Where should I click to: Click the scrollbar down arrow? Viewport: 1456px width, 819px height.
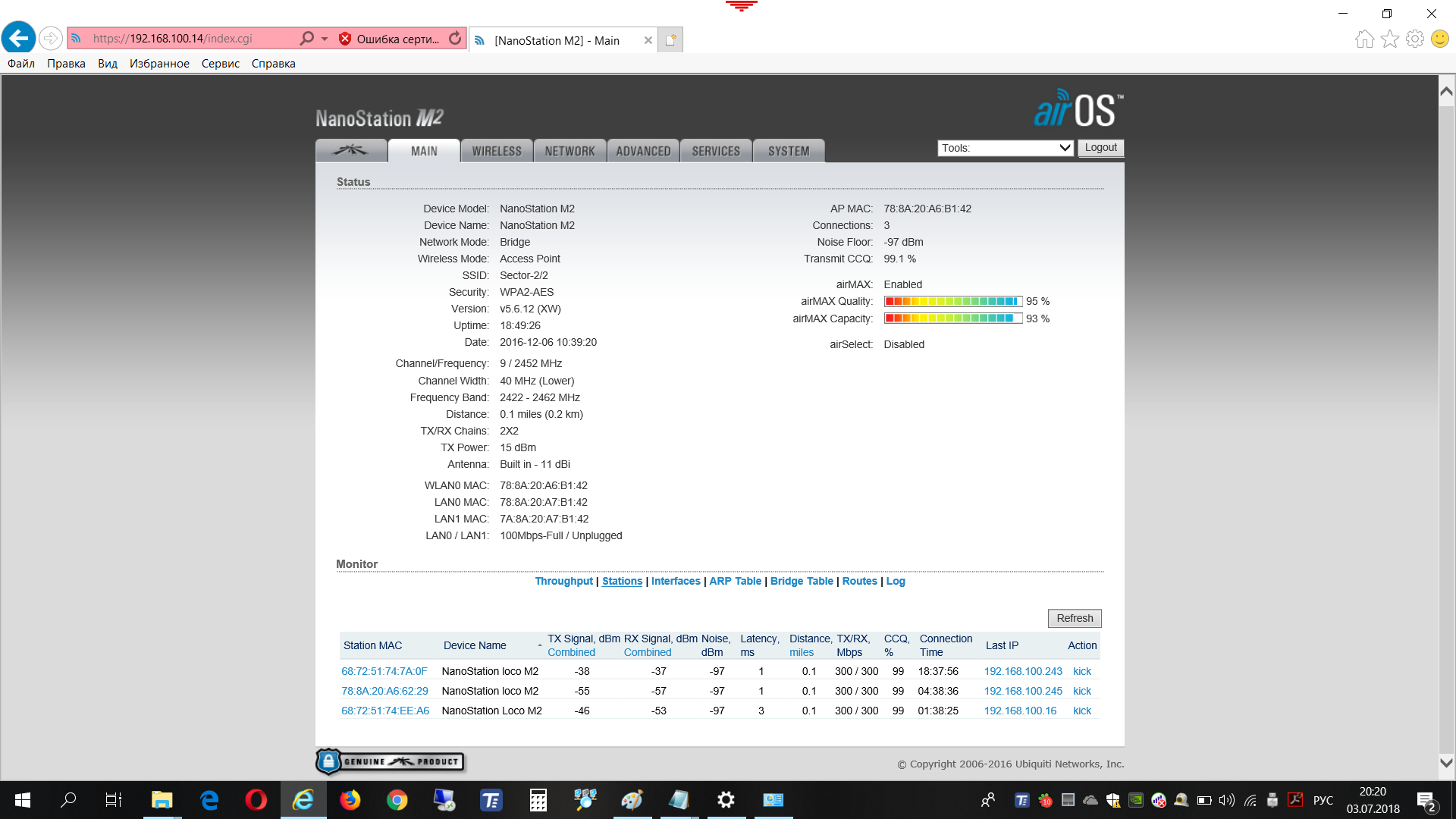pyautogui.click(x=1446, y=763)
